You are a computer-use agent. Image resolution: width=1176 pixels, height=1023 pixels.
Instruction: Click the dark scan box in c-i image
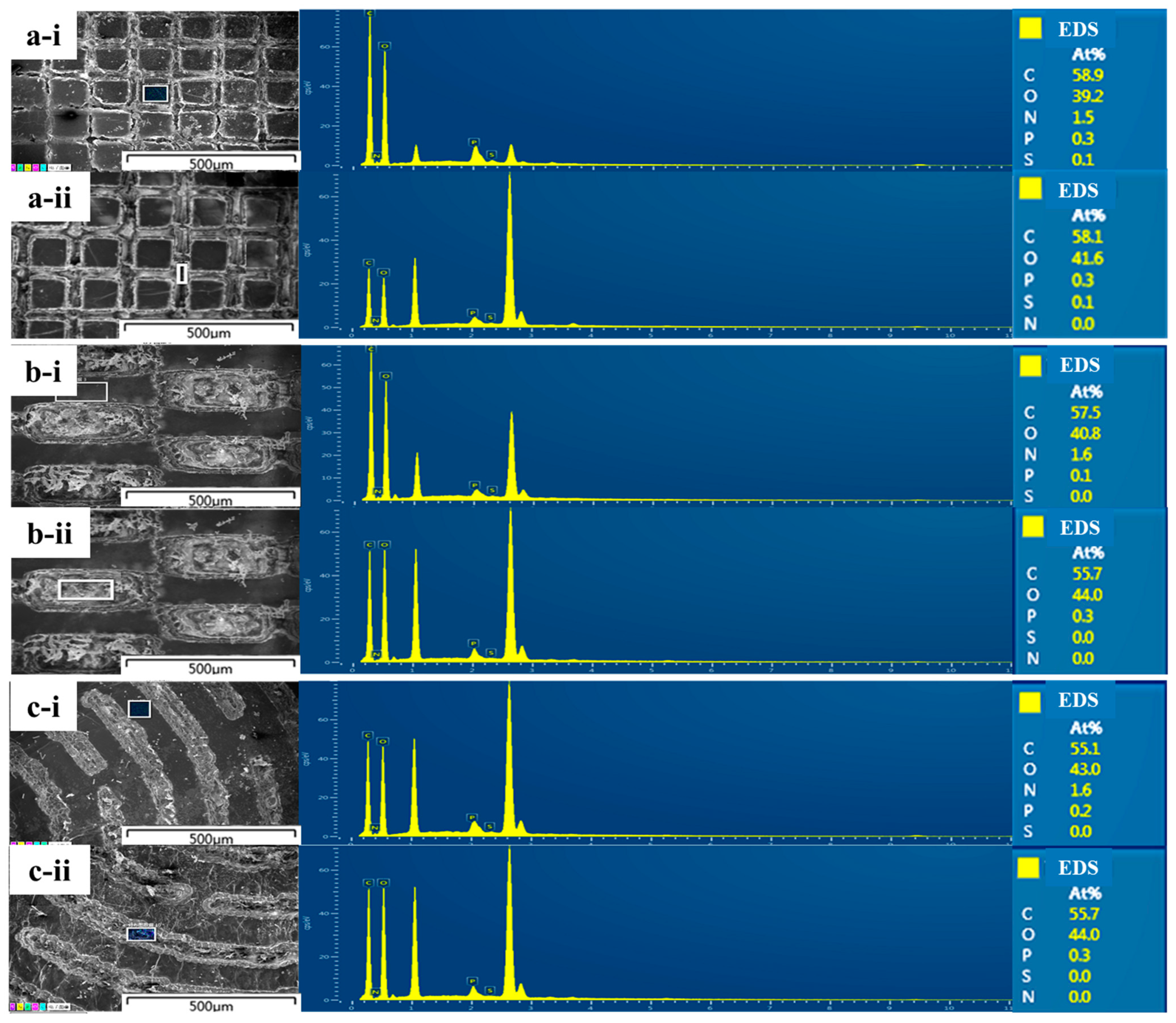[x=139, y=709]
